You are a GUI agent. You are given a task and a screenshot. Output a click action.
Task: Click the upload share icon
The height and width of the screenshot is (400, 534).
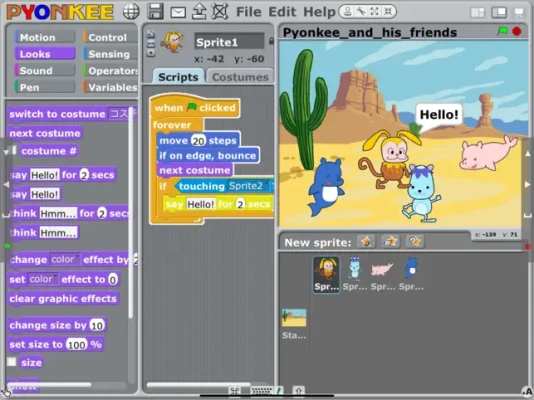coord(199,11)
